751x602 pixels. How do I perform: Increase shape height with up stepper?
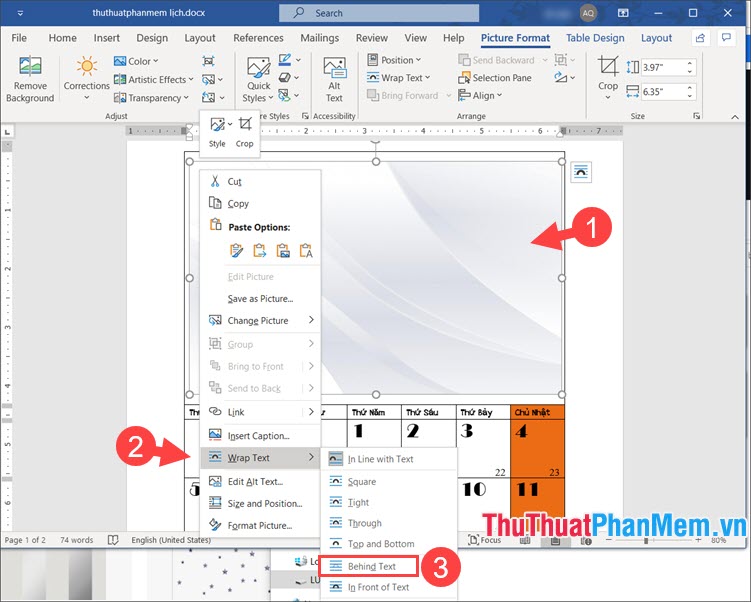point(690,63)
